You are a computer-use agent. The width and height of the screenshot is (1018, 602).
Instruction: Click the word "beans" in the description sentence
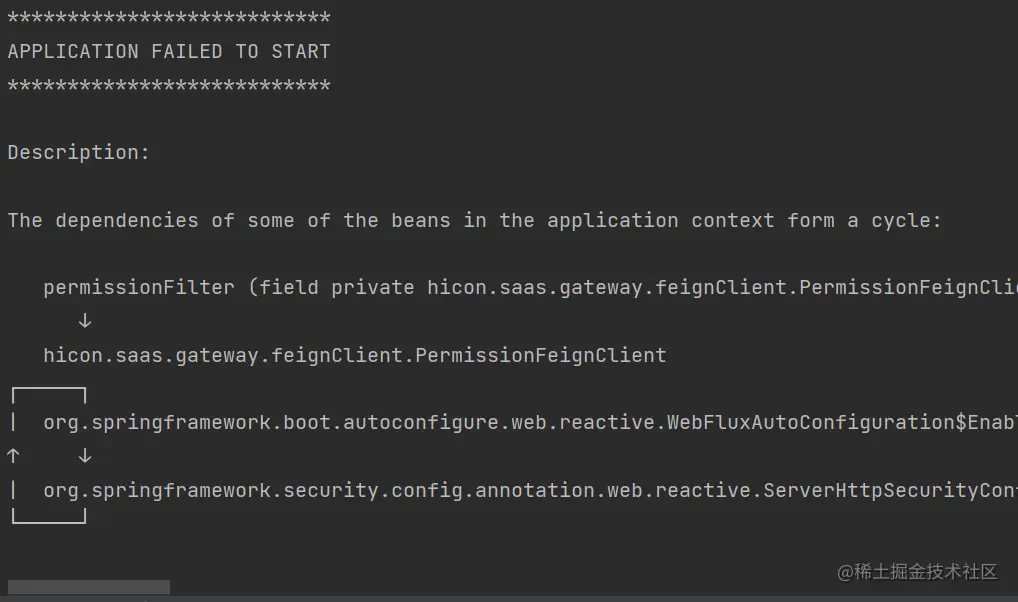[x=421, y=220]
